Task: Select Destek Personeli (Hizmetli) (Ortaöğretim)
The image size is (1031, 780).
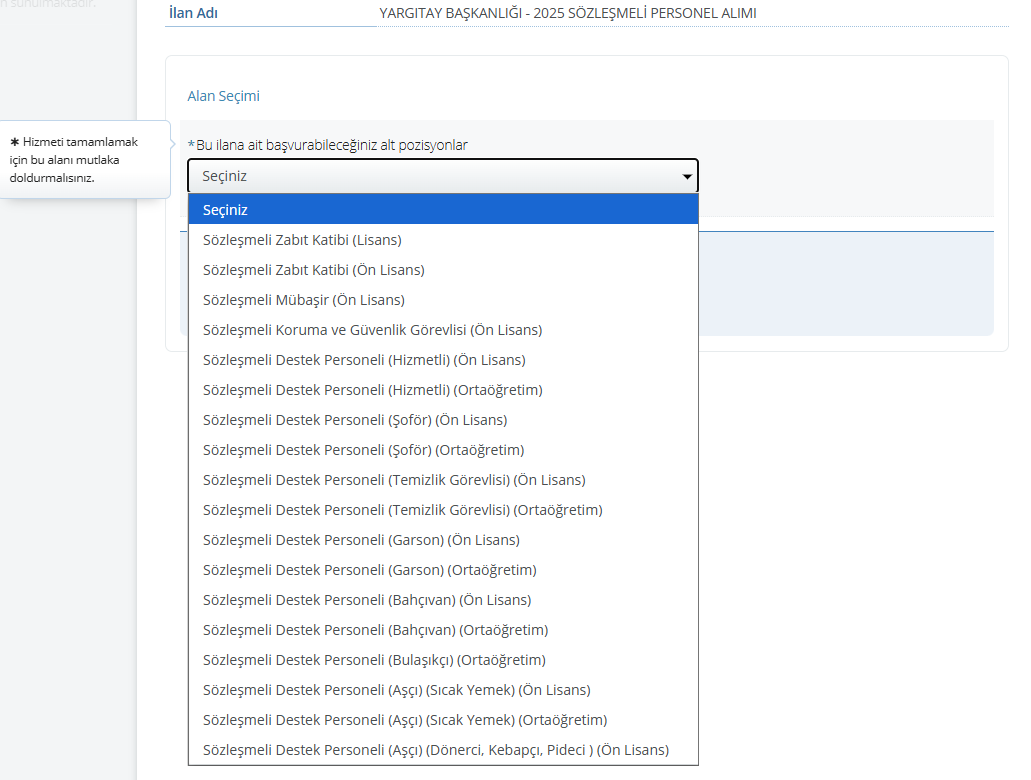Action: [x=443, y=390]
